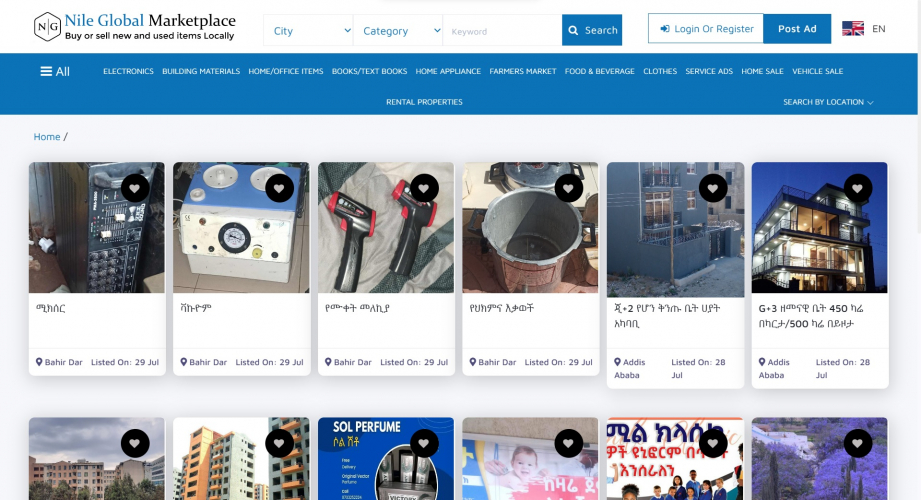Open the Rental Properties category
This screenshot has height=500, width=921.
click(424, 102)
